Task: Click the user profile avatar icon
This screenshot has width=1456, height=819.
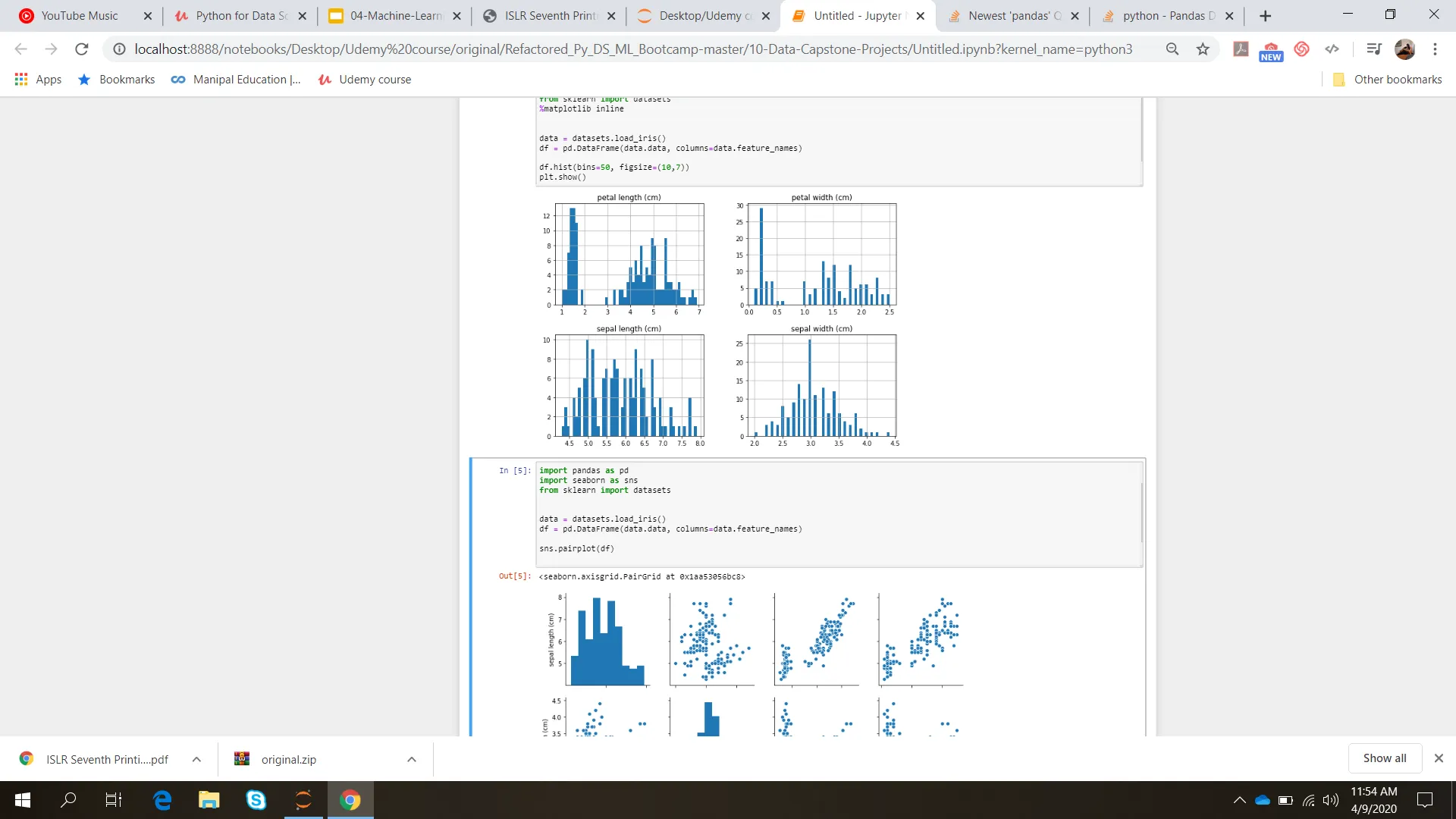Action: tap(1404, 49)
